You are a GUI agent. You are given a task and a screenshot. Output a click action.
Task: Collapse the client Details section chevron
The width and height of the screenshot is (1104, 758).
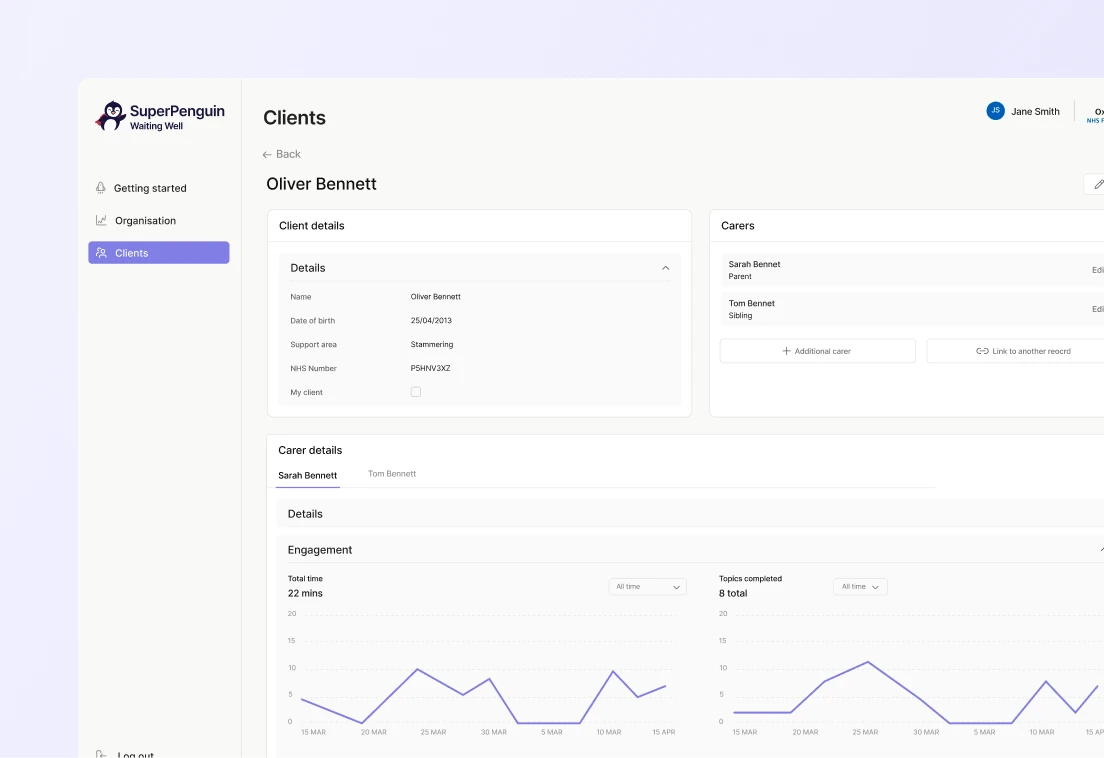click(x=665, y=268)
